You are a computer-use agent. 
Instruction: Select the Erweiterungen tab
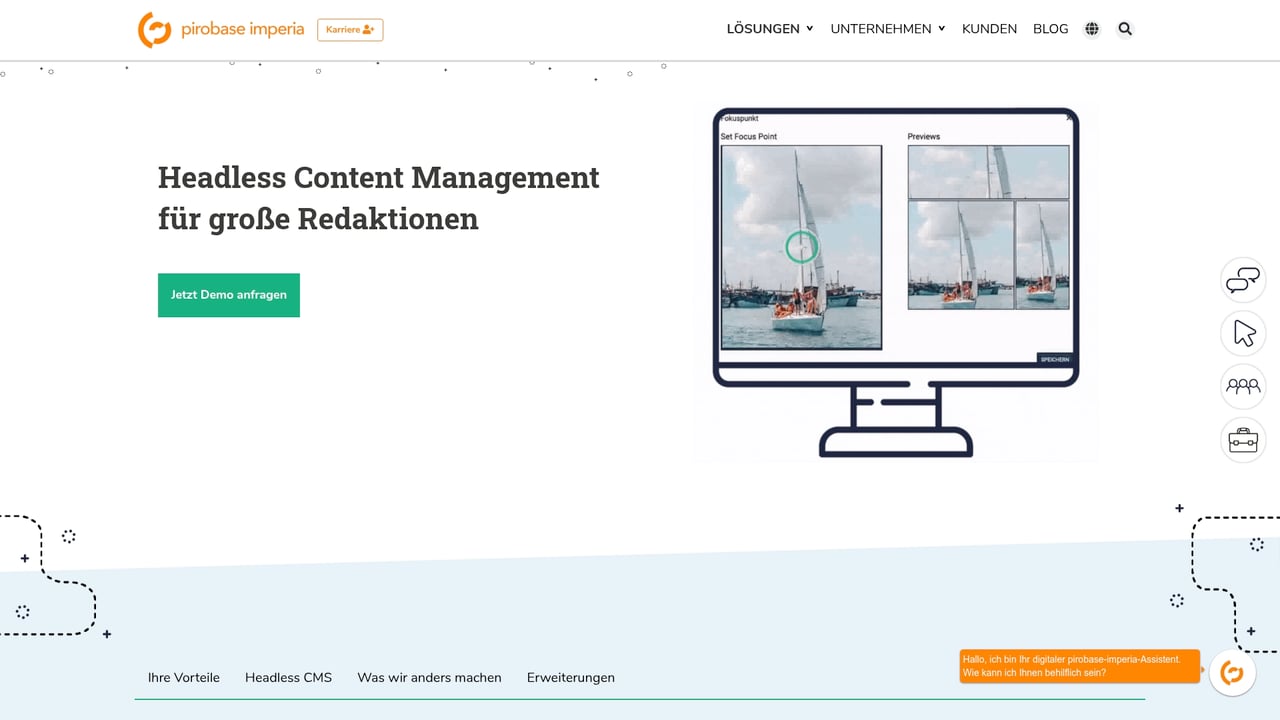570,677
